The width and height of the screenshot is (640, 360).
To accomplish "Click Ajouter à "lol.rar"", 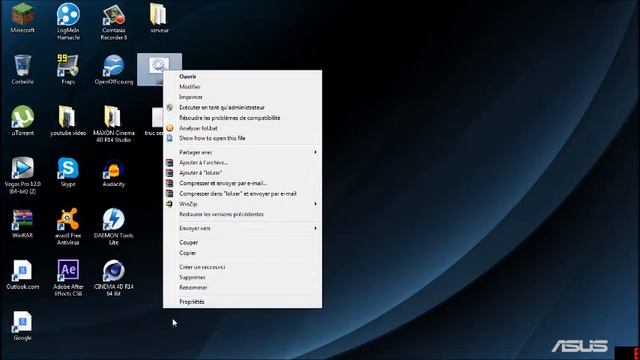I will (x=242, y=173).
